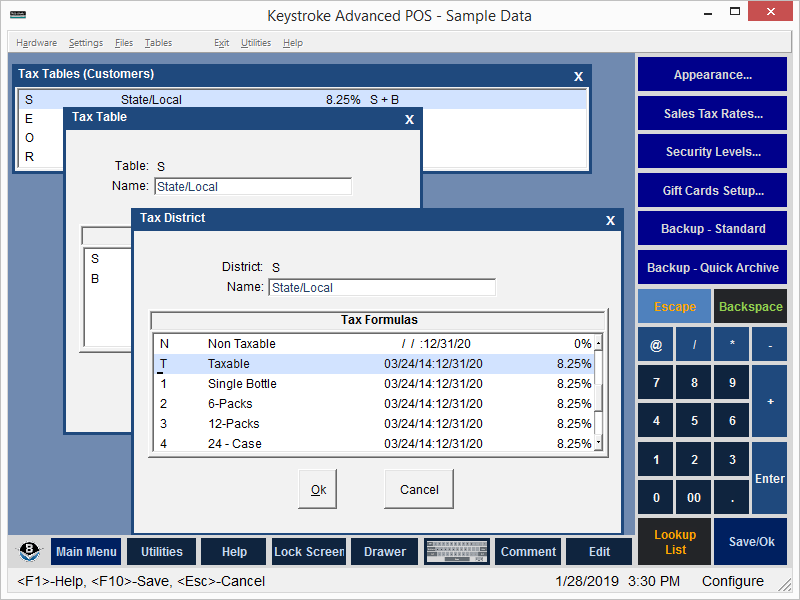Confirm Tax District with Ok button
This screenshot has width=800, height=600.
pos(318,489)
